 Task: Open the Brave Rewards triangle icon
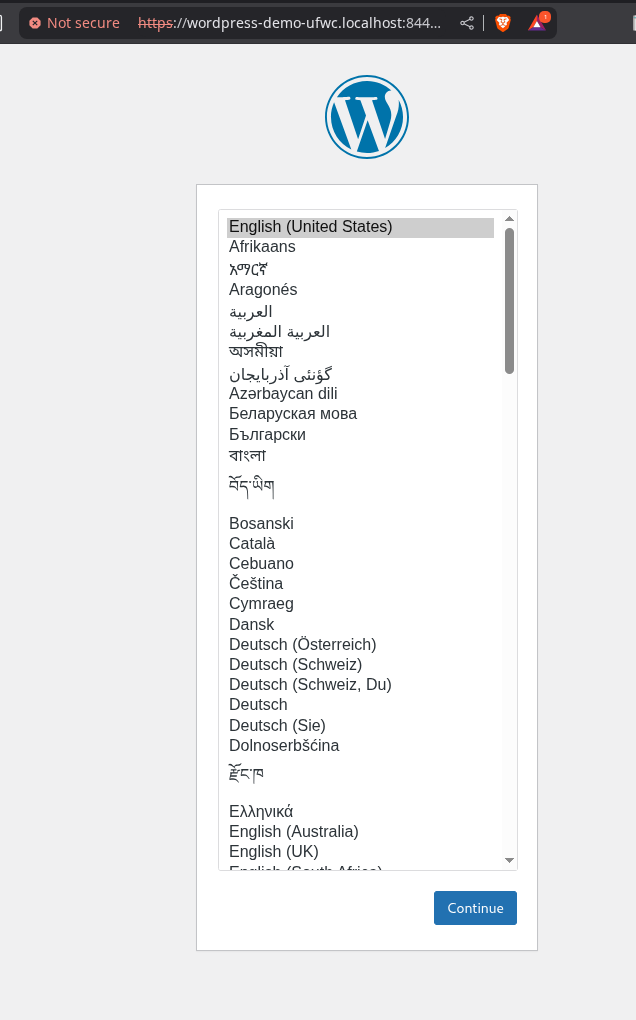(x=538, y=23)
